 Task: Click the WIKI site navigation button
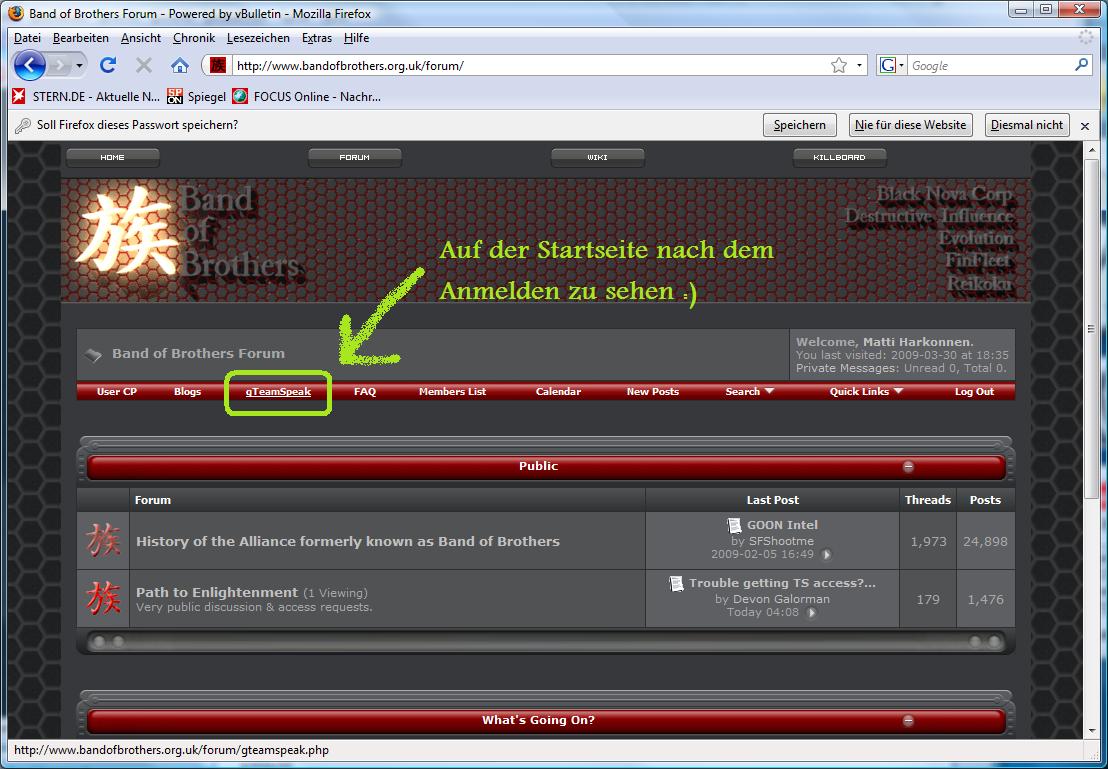click(x=597, y=158)
